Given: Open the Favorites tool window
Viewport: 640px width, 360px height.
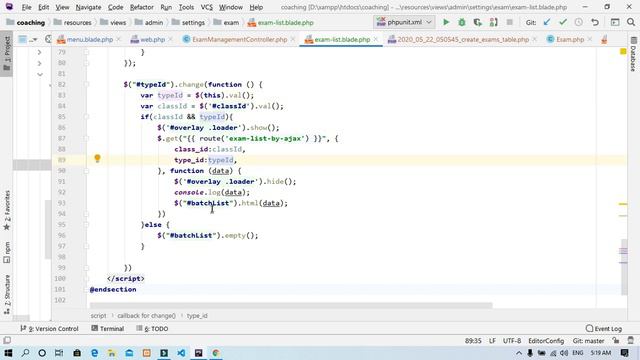Looking at the screenshot, I should [x=7, y=211].
